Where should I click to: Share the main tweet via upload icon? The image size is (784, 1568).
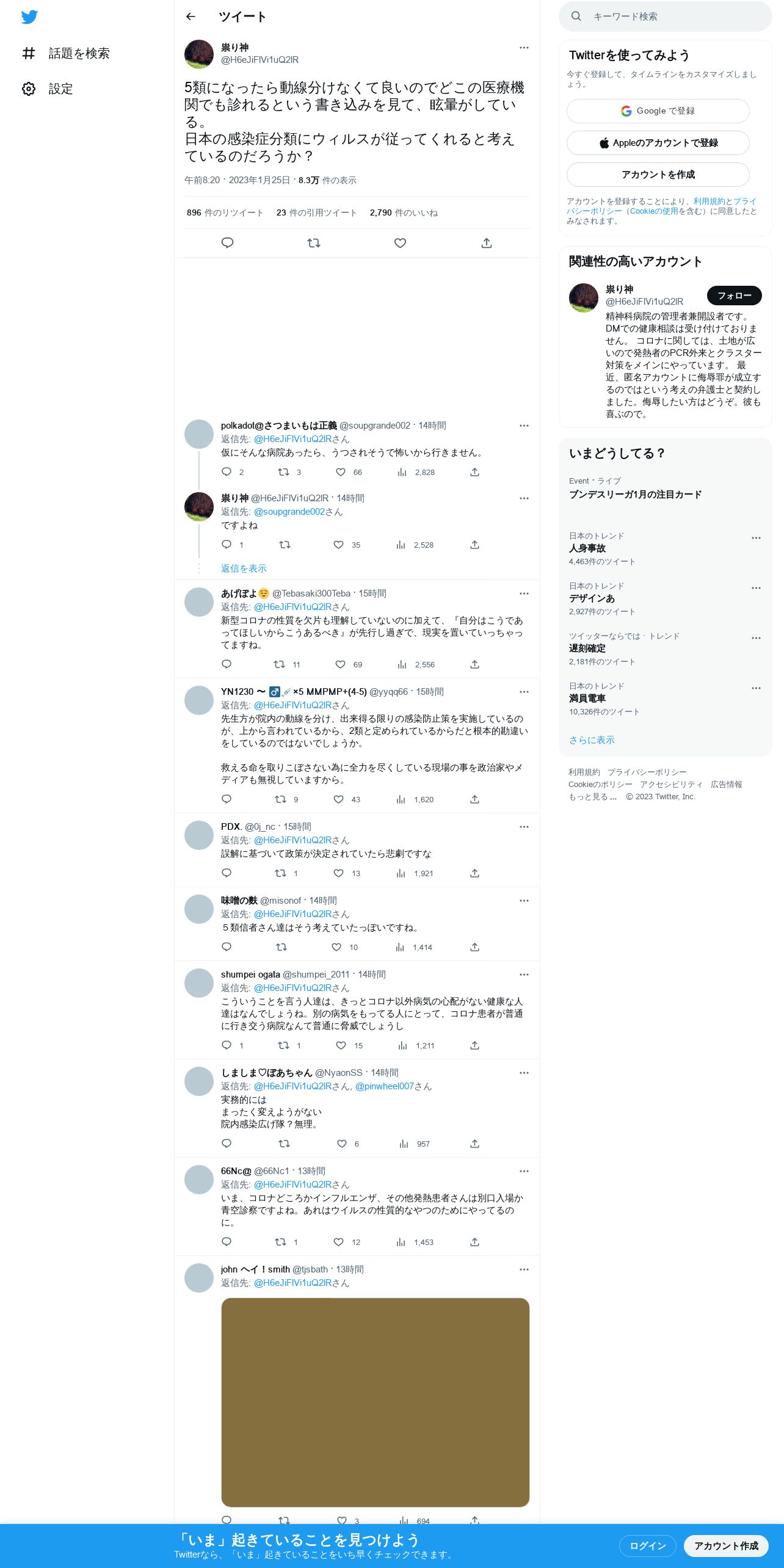487,243
